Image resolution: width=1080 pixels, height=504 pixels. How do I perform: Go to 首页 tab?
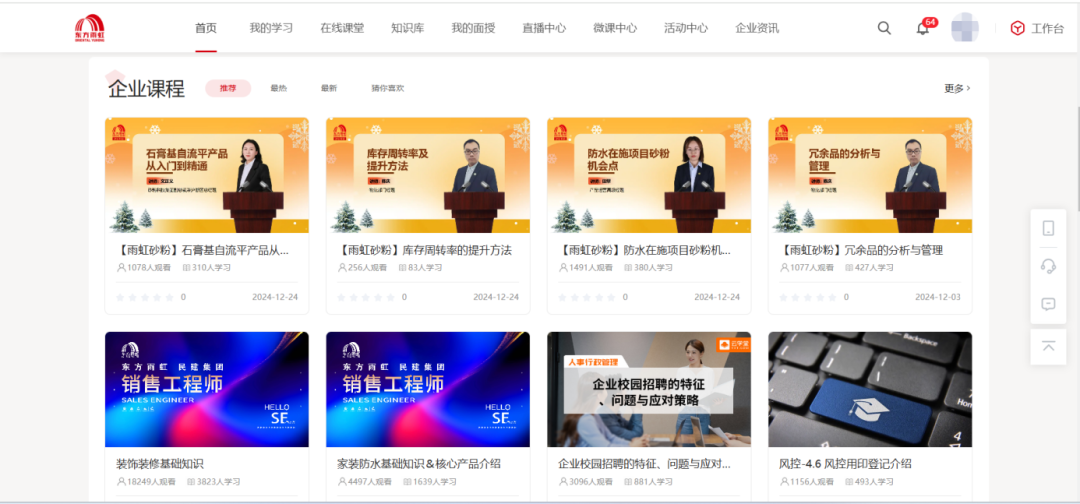pos(206,28)
